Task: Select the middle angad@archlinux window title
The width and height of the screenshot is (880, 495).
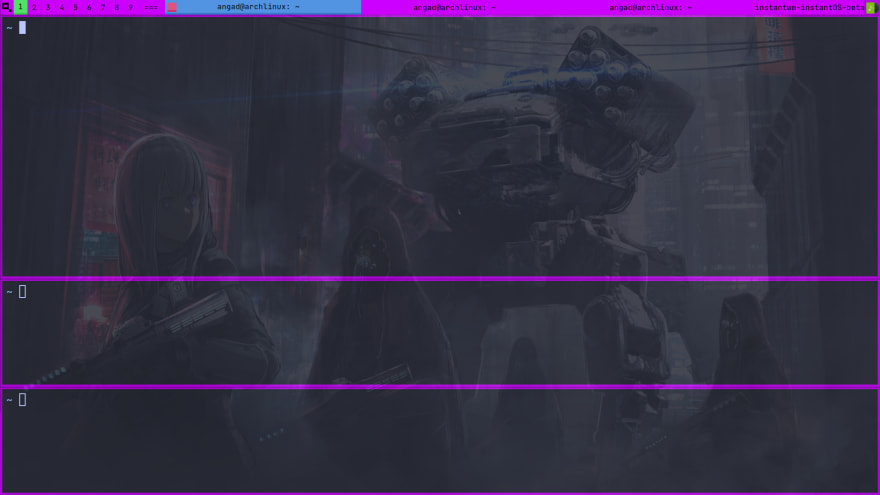Action: coord(455,7)
